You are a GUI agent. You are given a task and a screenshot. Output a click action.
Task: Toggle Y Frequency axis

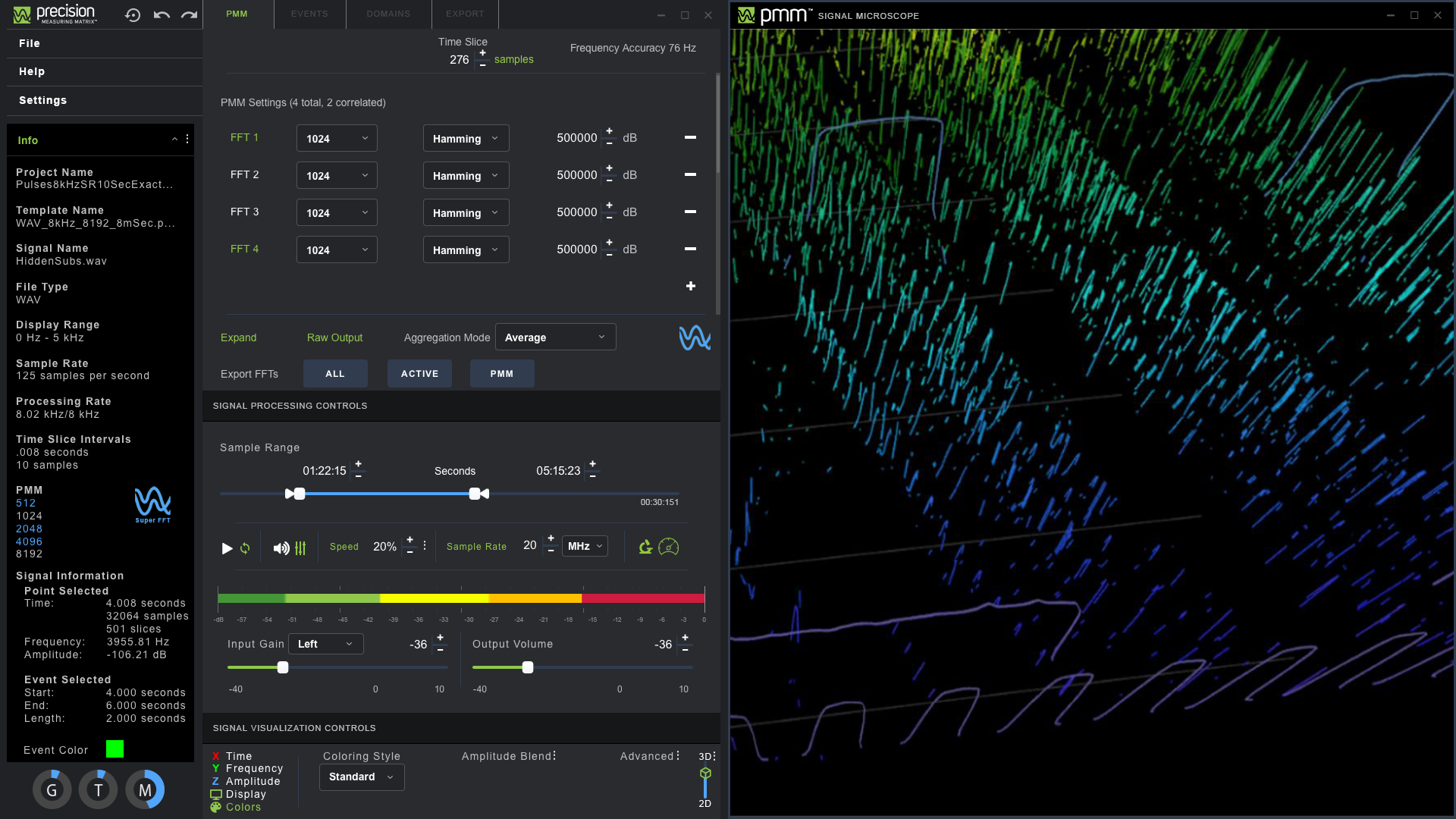tap(247, 768)
